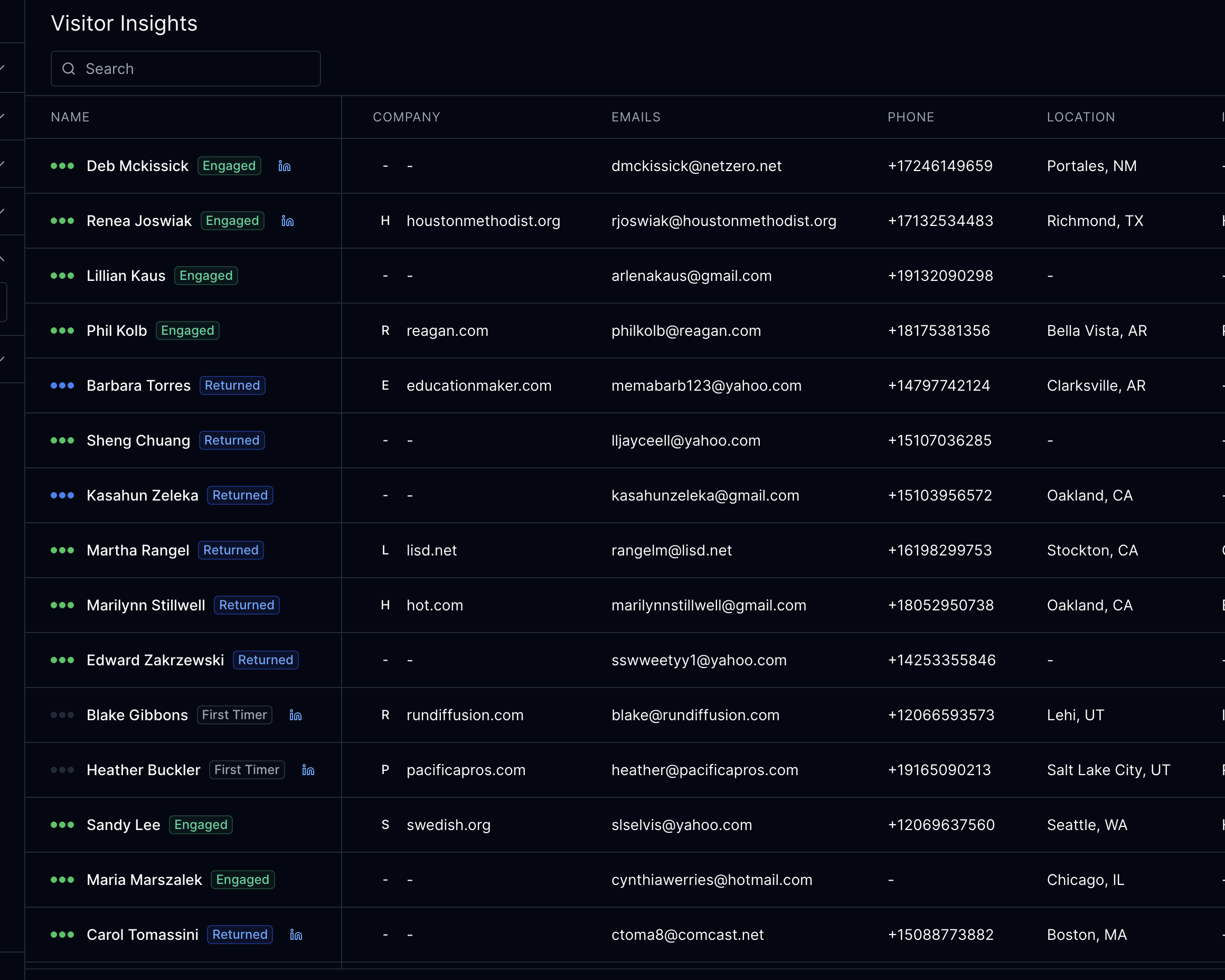Click phone number +12069637560
This screenshot has height=980, width=1225.
point(941,825)
